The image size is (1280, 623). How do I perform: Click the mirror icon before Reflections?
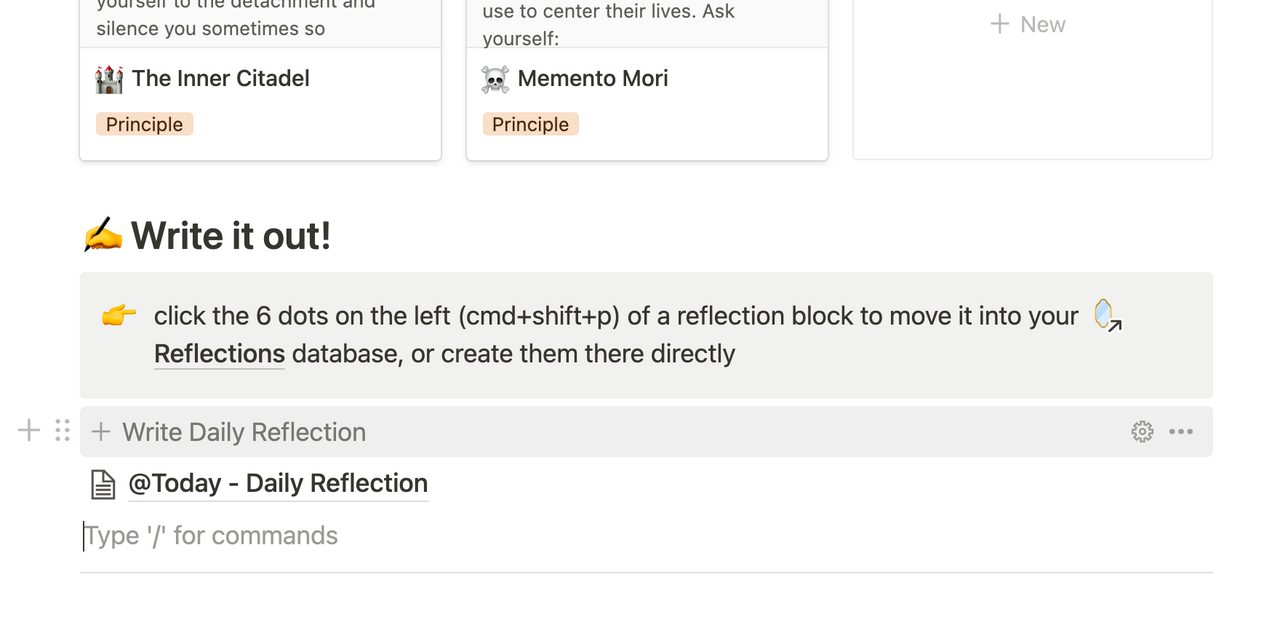click(1107, 315)
